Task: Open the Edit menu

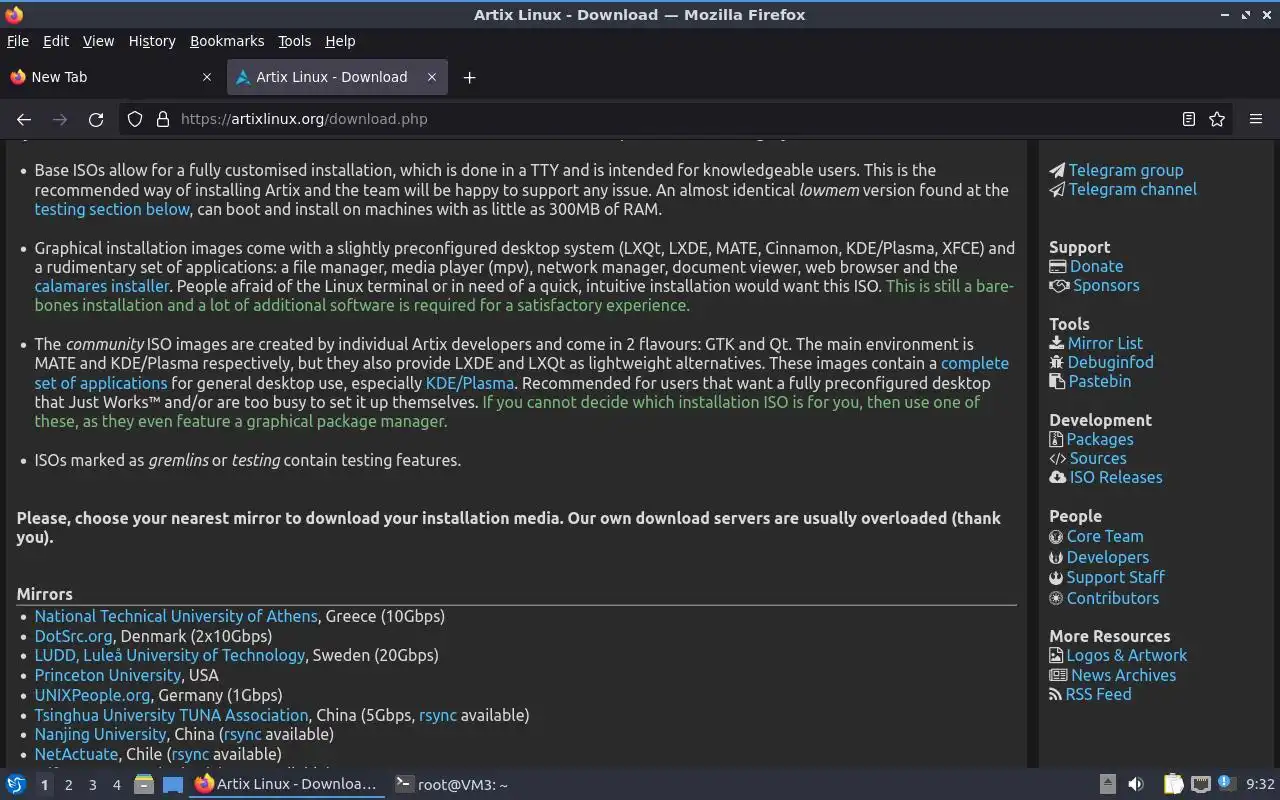Action: [x=56, y=41]
